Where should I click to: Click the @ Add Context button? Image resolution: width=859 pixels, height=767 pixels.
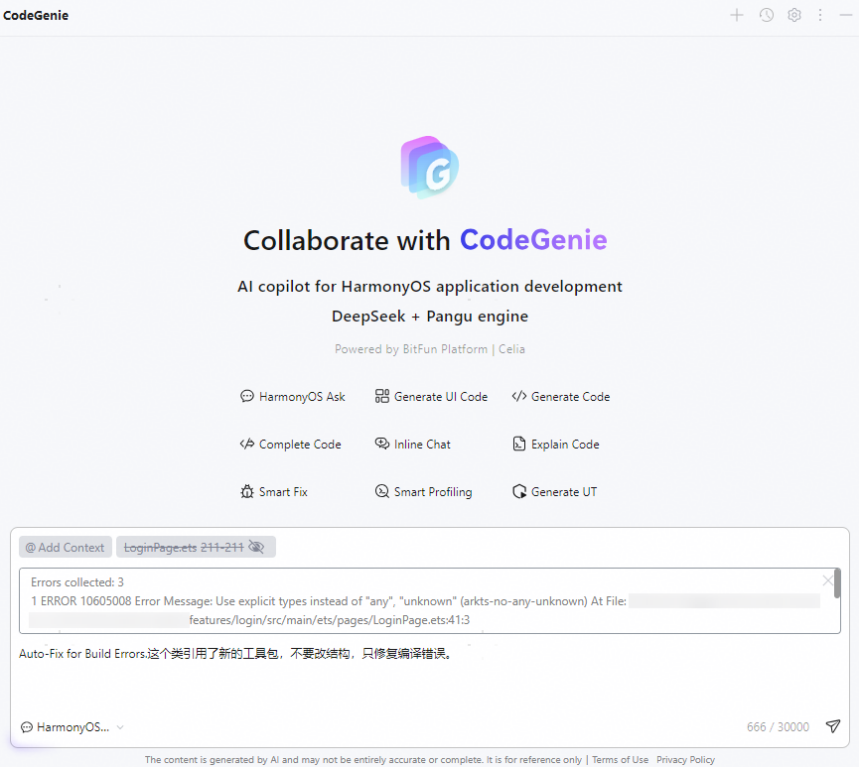65,547
